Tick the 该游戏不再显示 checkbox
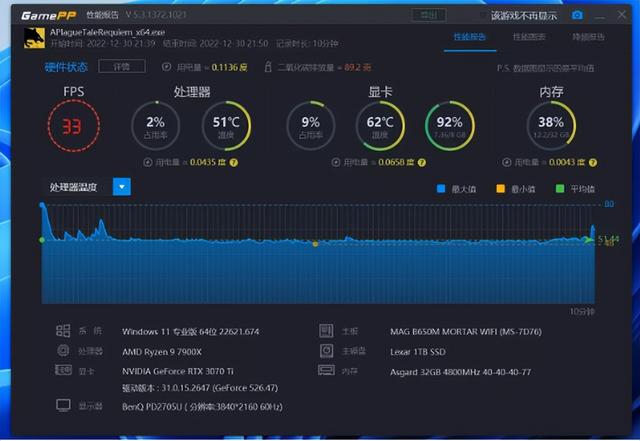 483,16
